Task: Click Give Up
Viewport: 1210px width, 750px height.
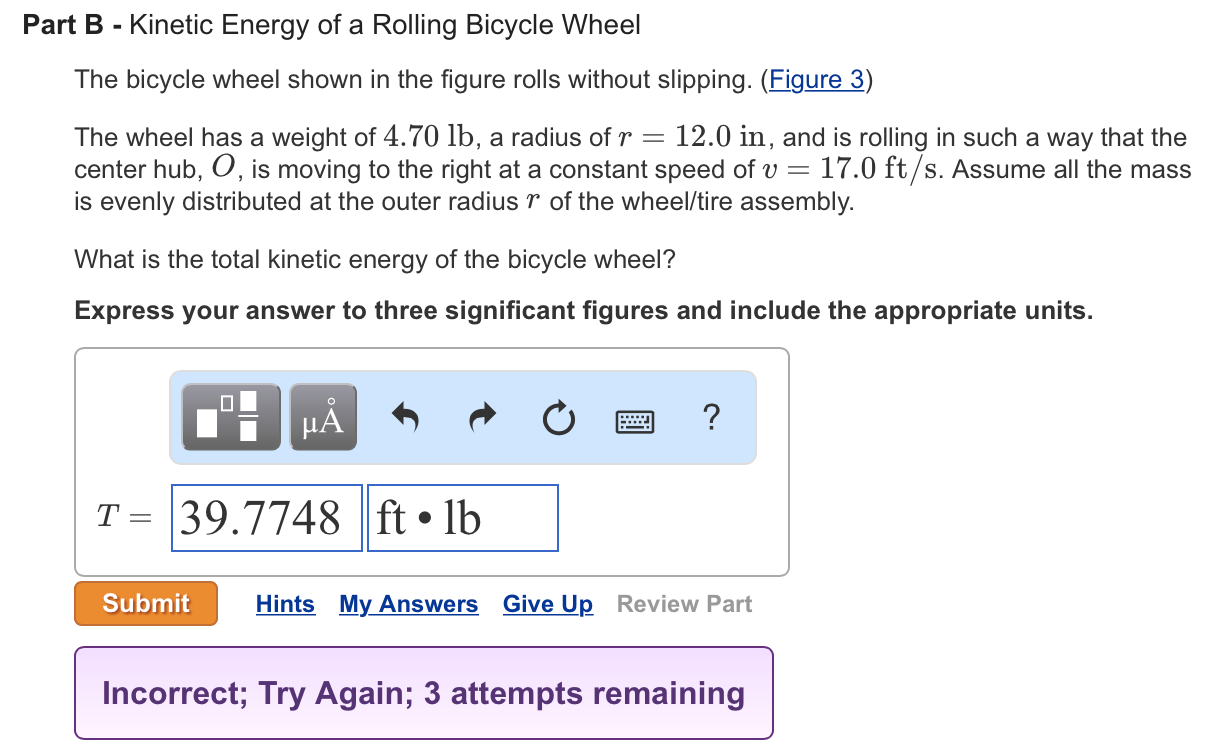Action: (548, 604)
